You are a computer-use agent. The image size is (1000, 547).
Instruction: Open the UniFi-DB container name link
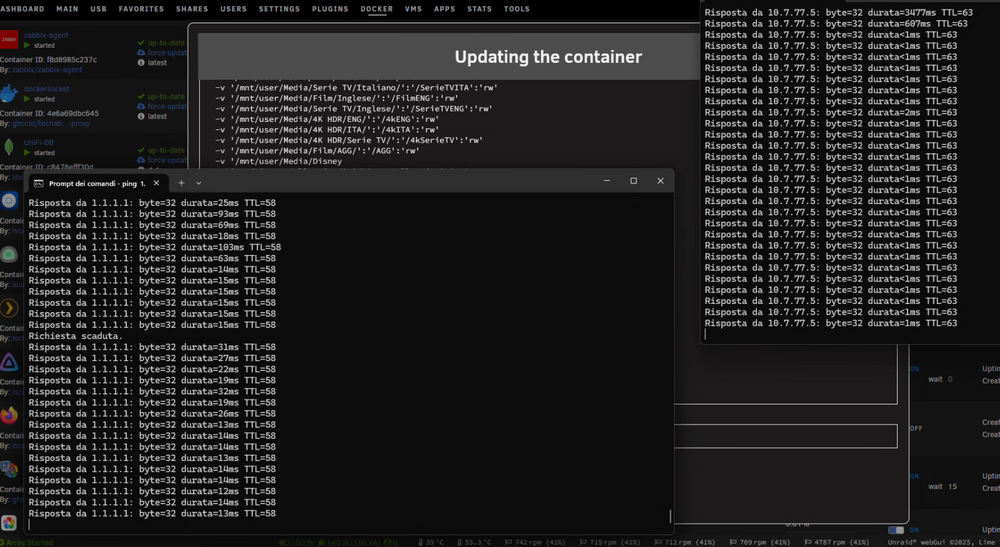(x=39, y=142)
